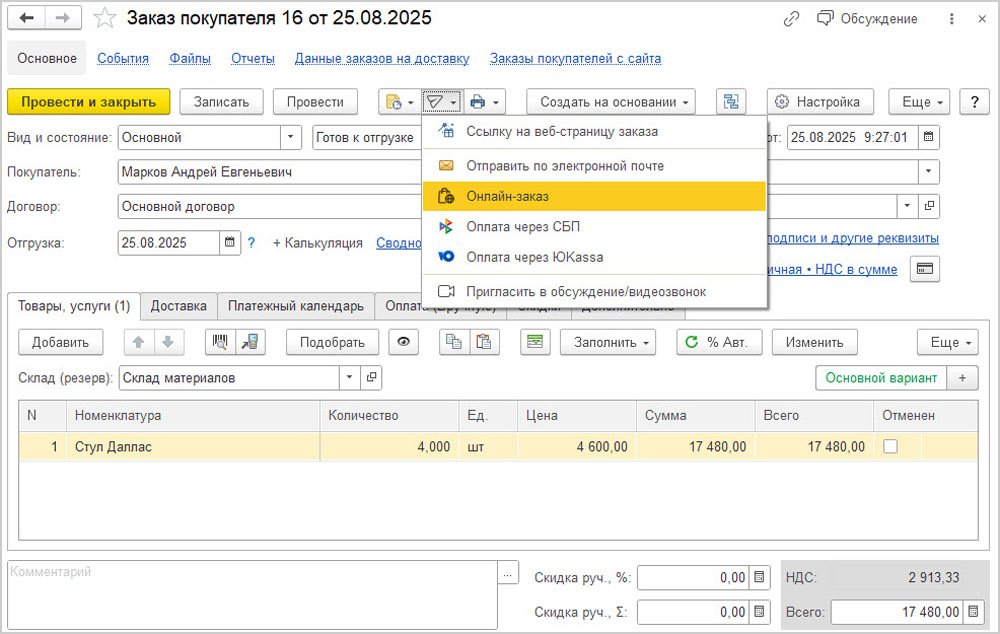The image size is (1000, 634).
Task: Open calendar picker for Отгрузка date
Action: 231,242
